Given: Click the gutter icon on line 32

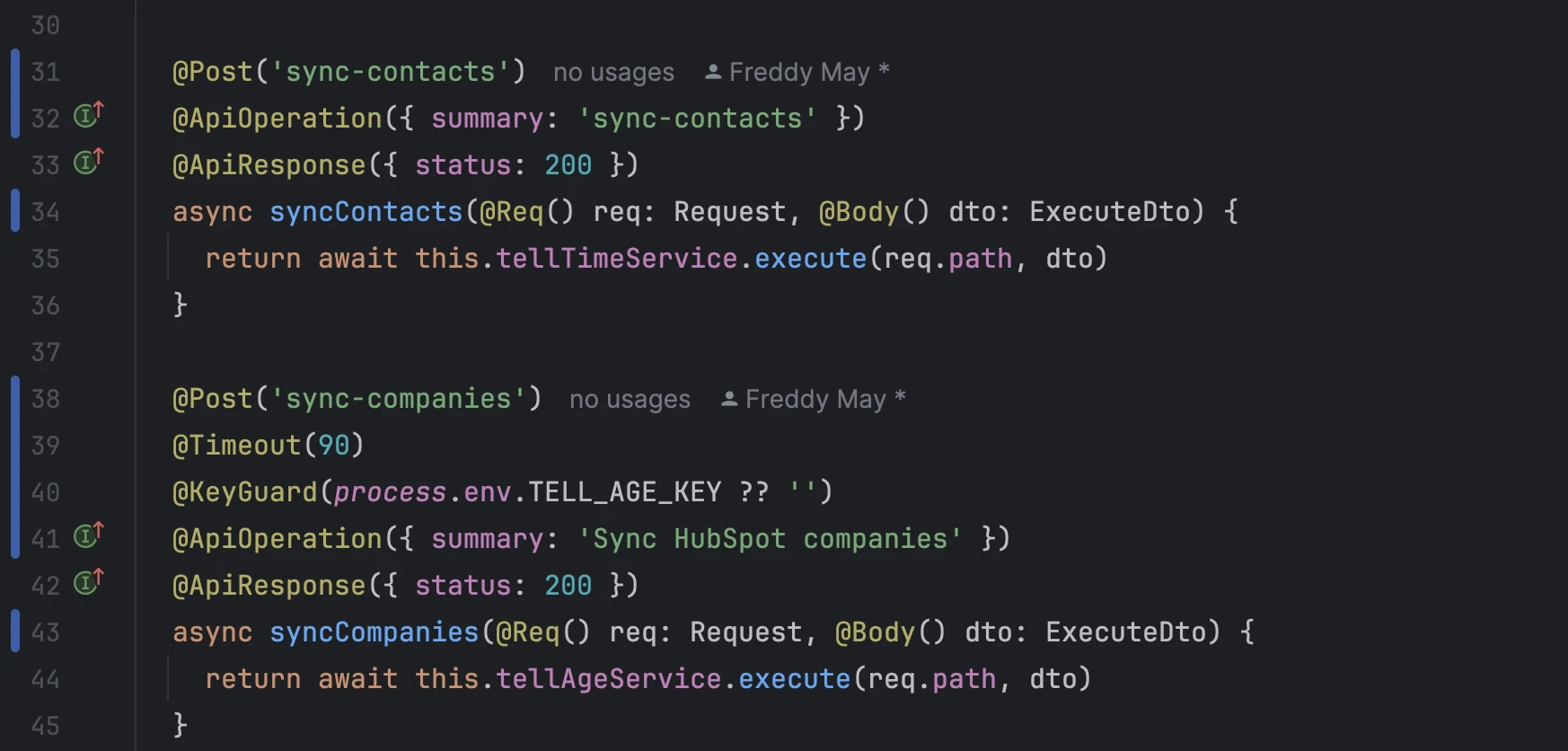Looking at the screenshot, I should (x=87, y=116).
